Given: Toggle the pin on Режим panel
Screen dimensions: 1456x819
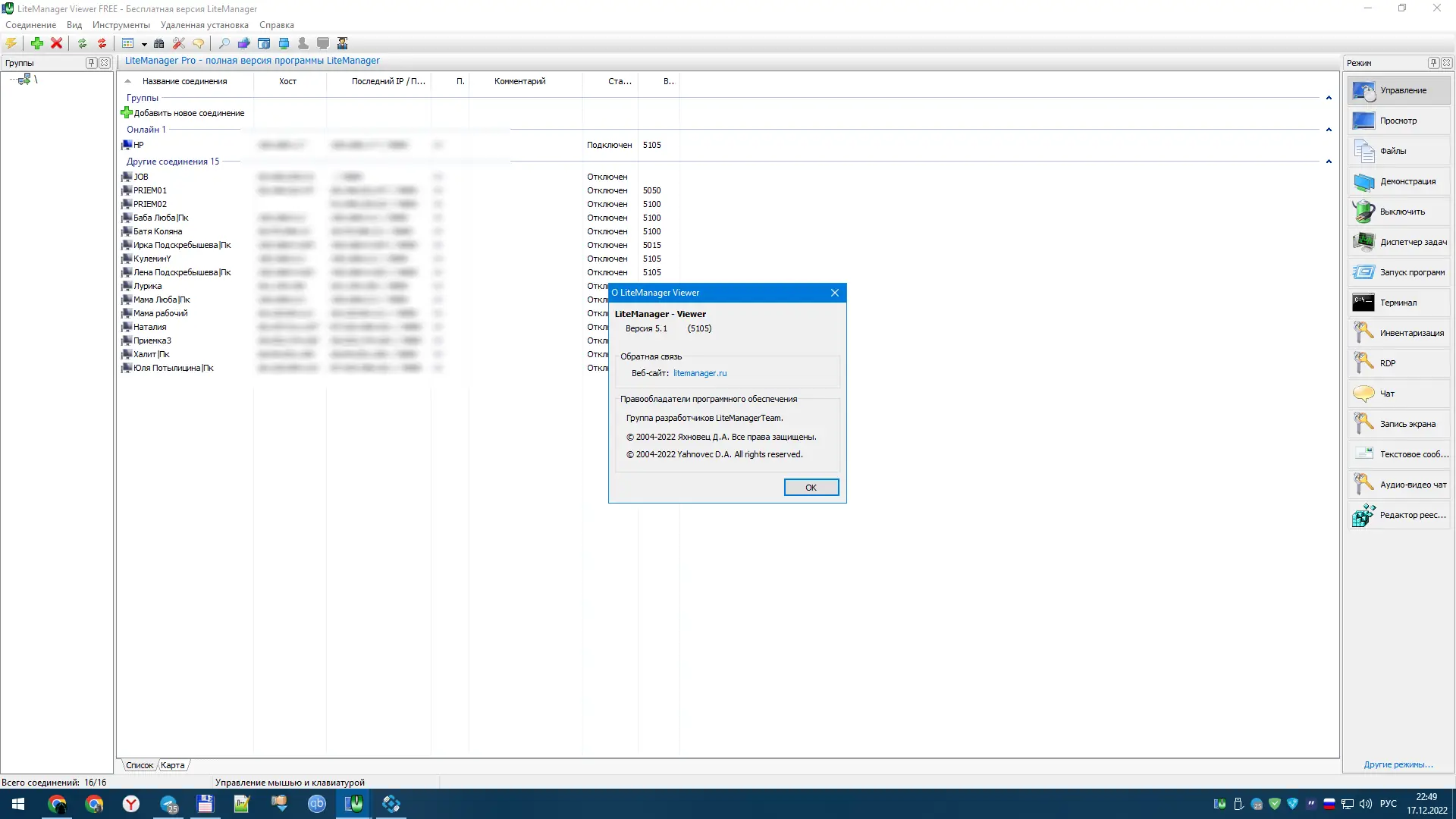Looking at the screenshot, I should 1433,63.
